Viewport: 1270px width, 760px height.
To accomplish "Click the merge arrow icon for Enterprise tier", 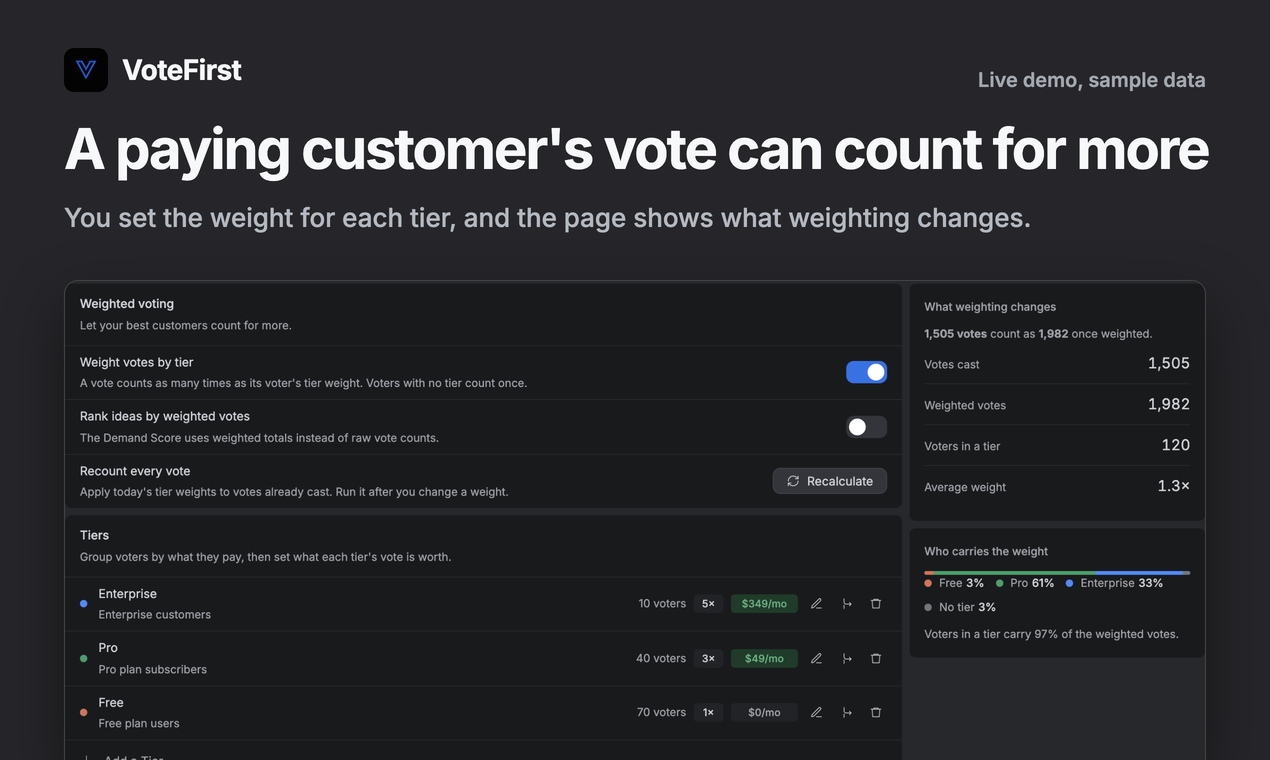I will [847, 604].
